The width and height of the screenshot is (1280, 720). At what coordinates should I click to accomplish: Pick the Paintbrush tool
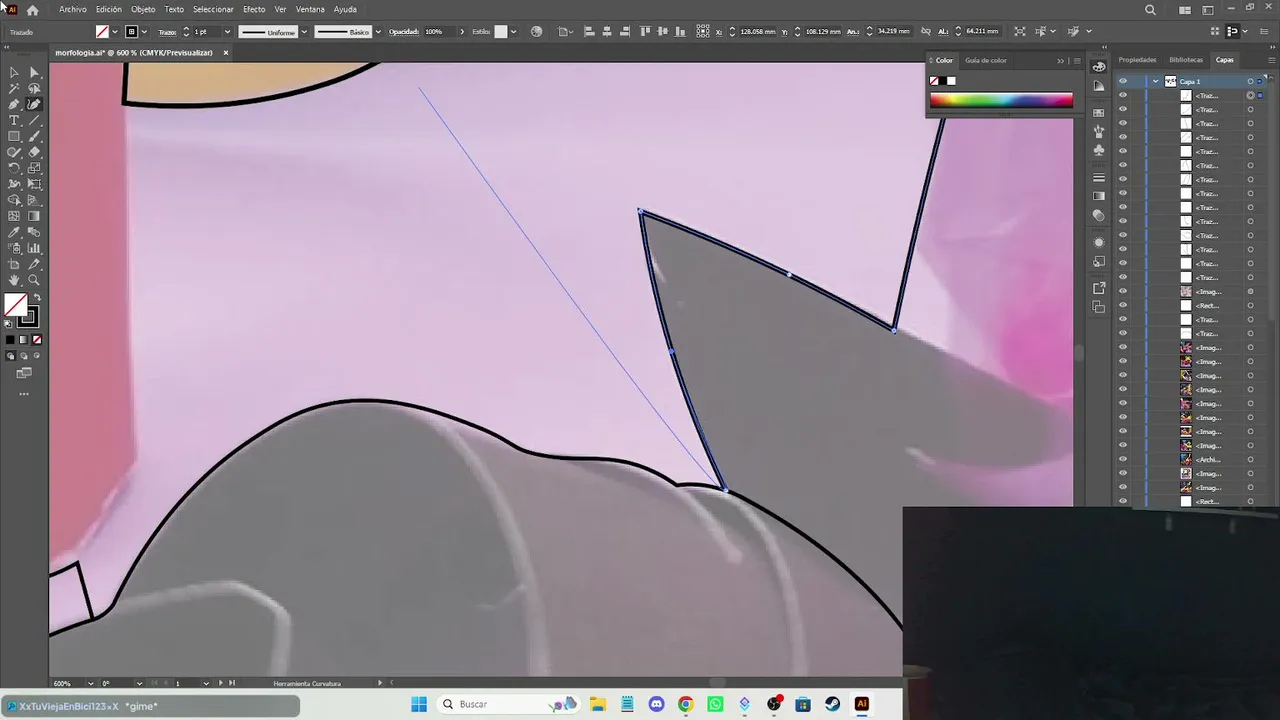[x=34, y=136]
